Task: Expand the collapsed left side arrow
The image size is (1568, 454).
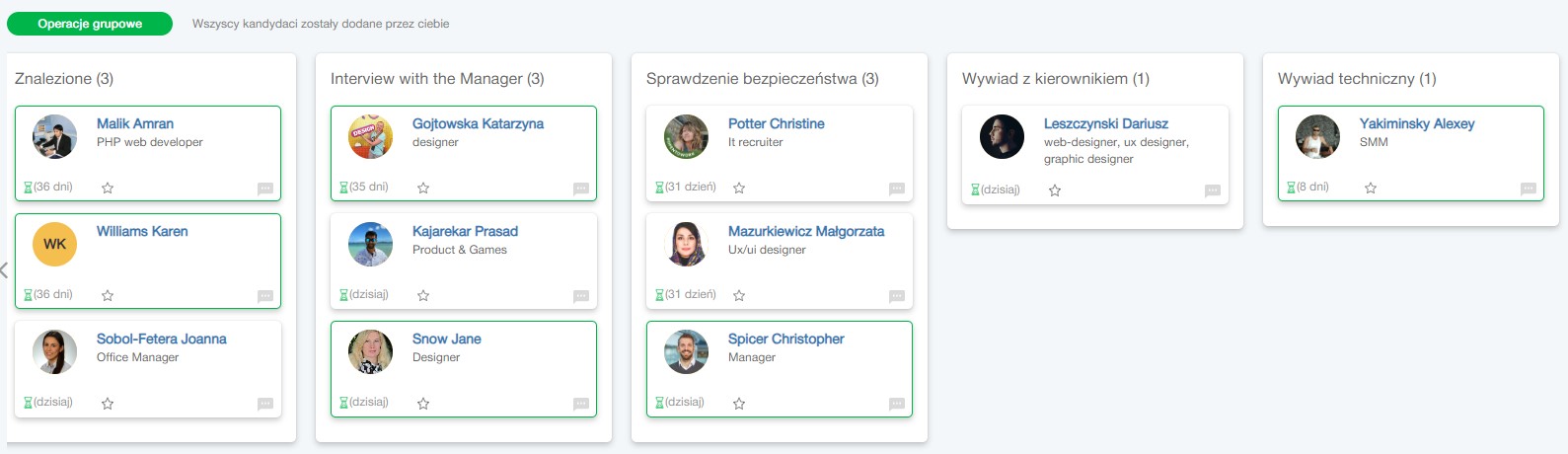Action: (4, 270)
